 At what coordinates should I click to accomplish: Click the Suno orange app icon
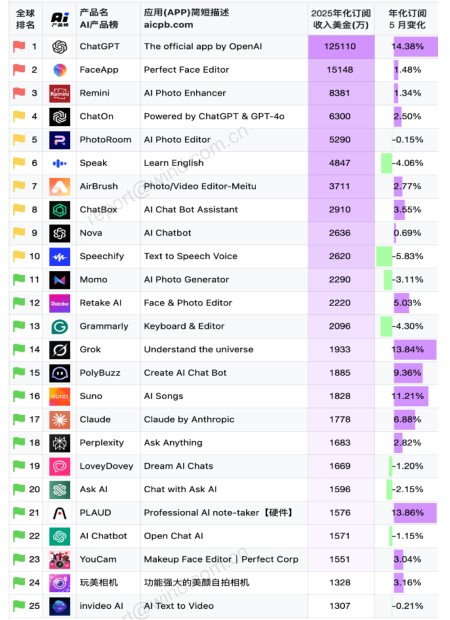60,397
